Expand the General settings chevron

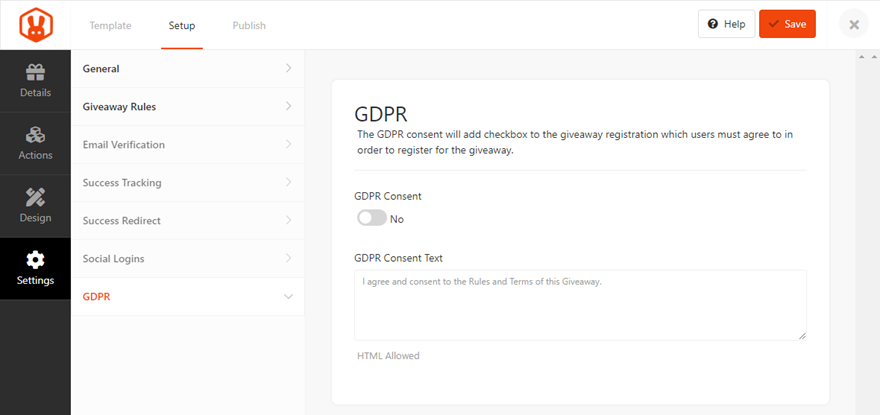coord(288,69)
